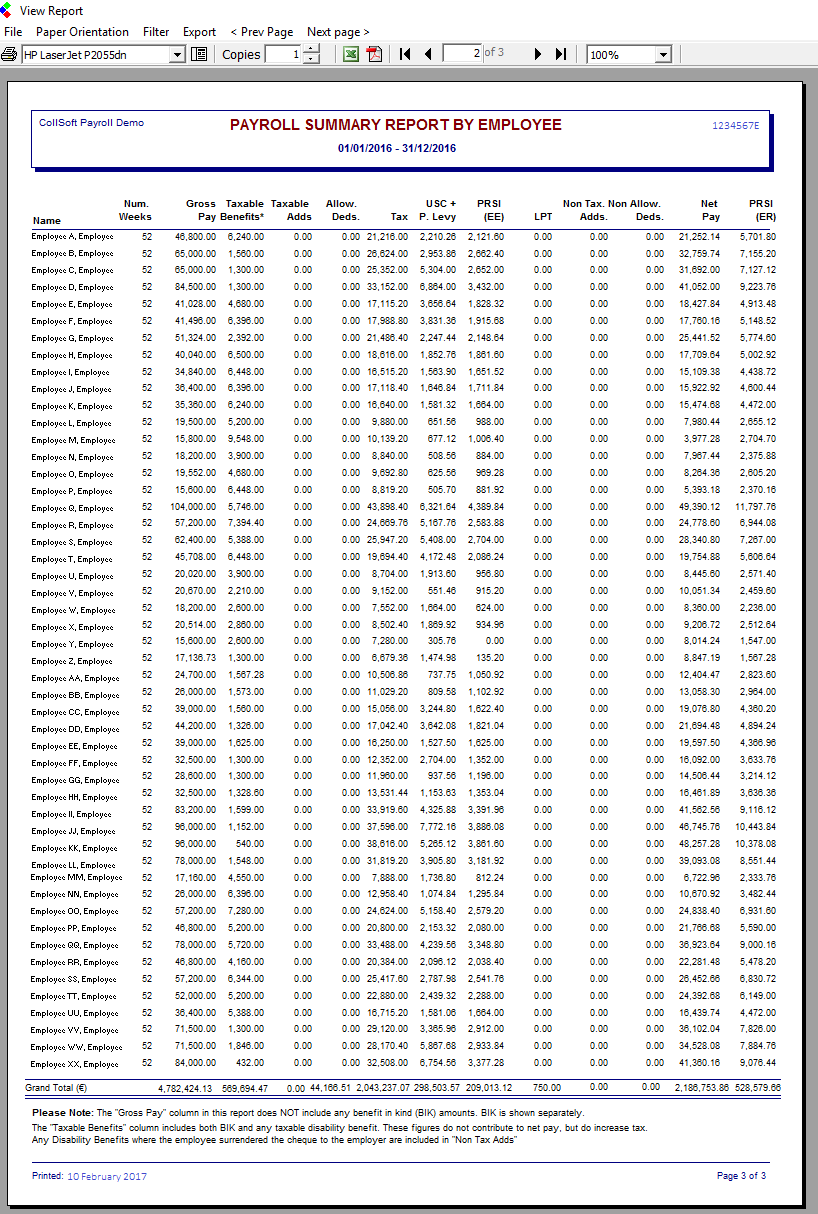
Task: Open the Export menu
Action: [199, 32]
